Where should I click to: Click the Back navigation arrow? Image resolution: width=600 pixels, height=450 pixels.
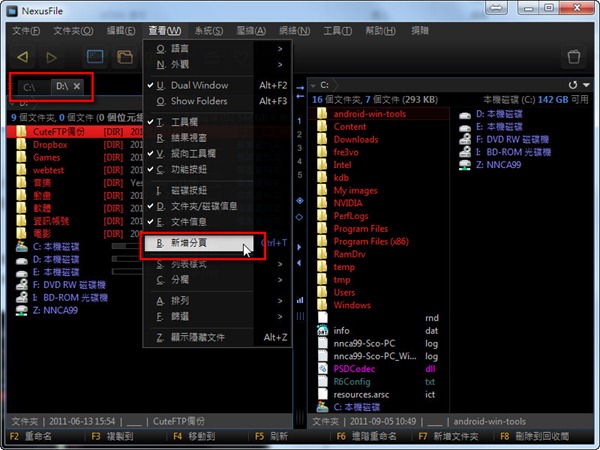tap(23, 57)
